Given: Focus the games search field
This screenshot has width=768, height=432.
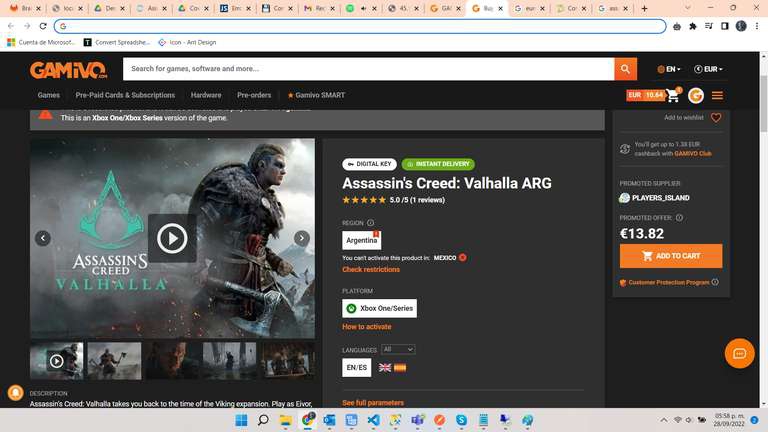Looking at the screenshot, I should [368, 69].
